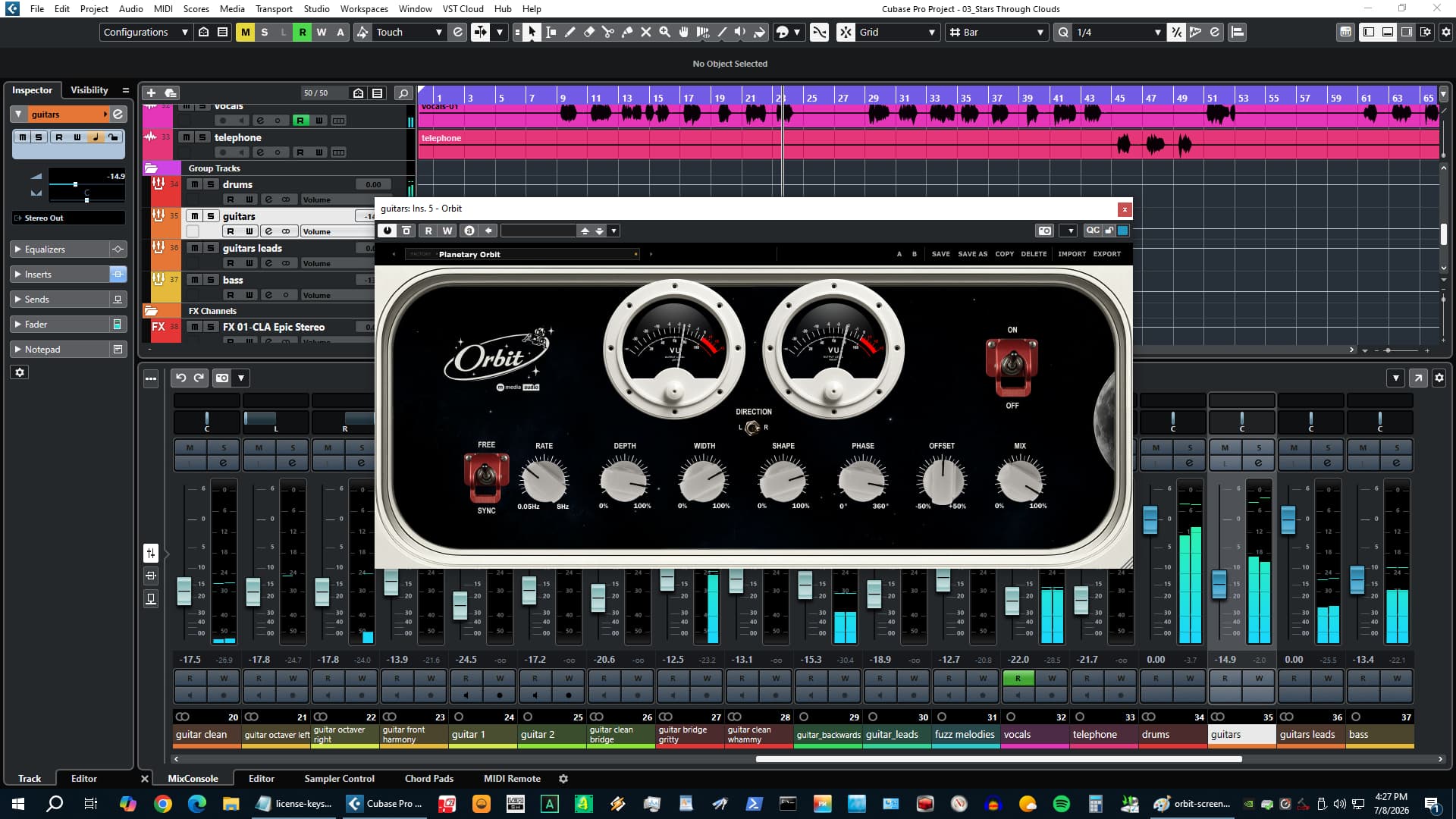Toggle Snap to zero crossing icon
Screen dimensions: 1456x819
click(819, 32)
